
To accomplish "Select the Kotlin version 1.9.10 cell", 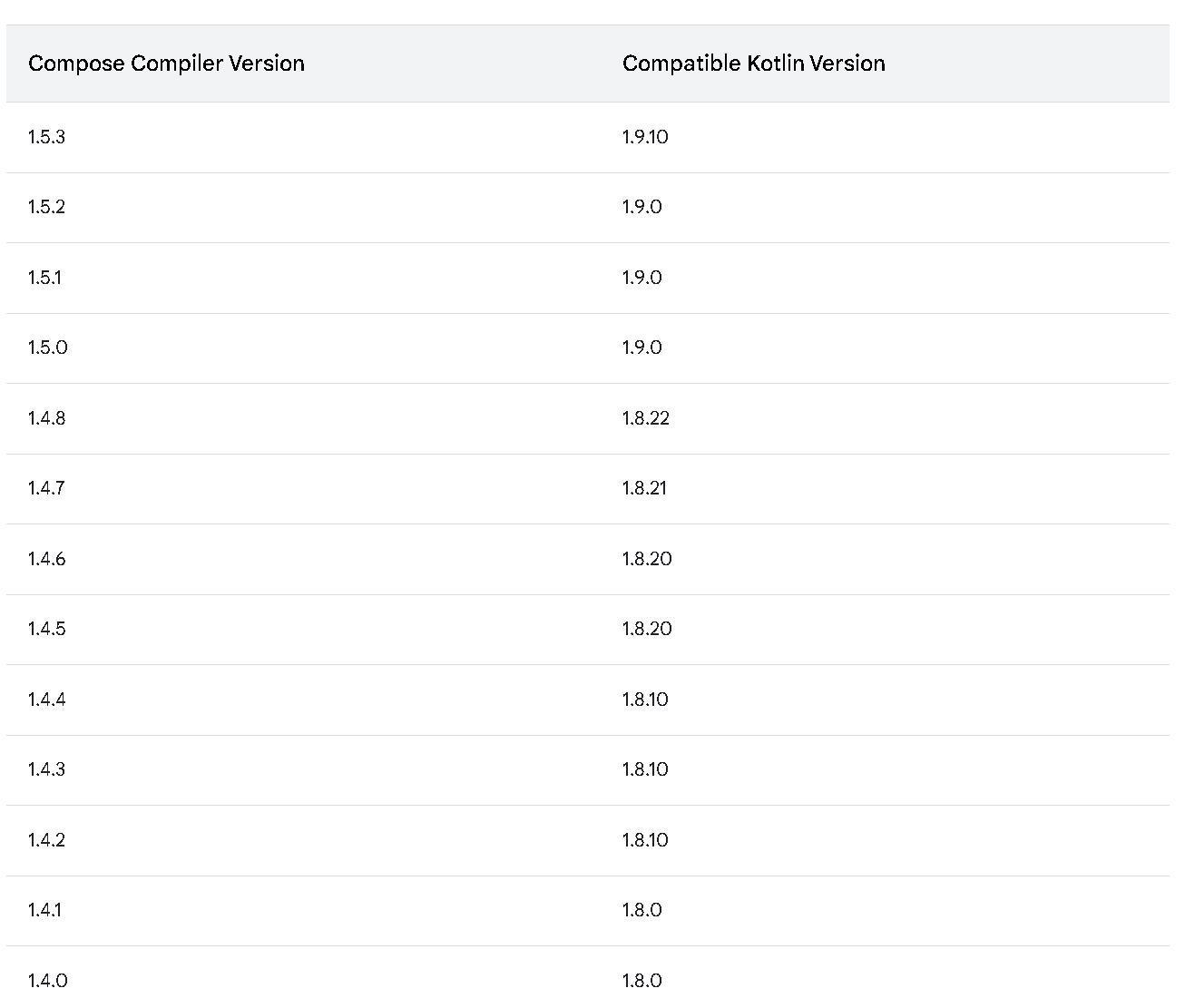I will (x=645, y=137).
